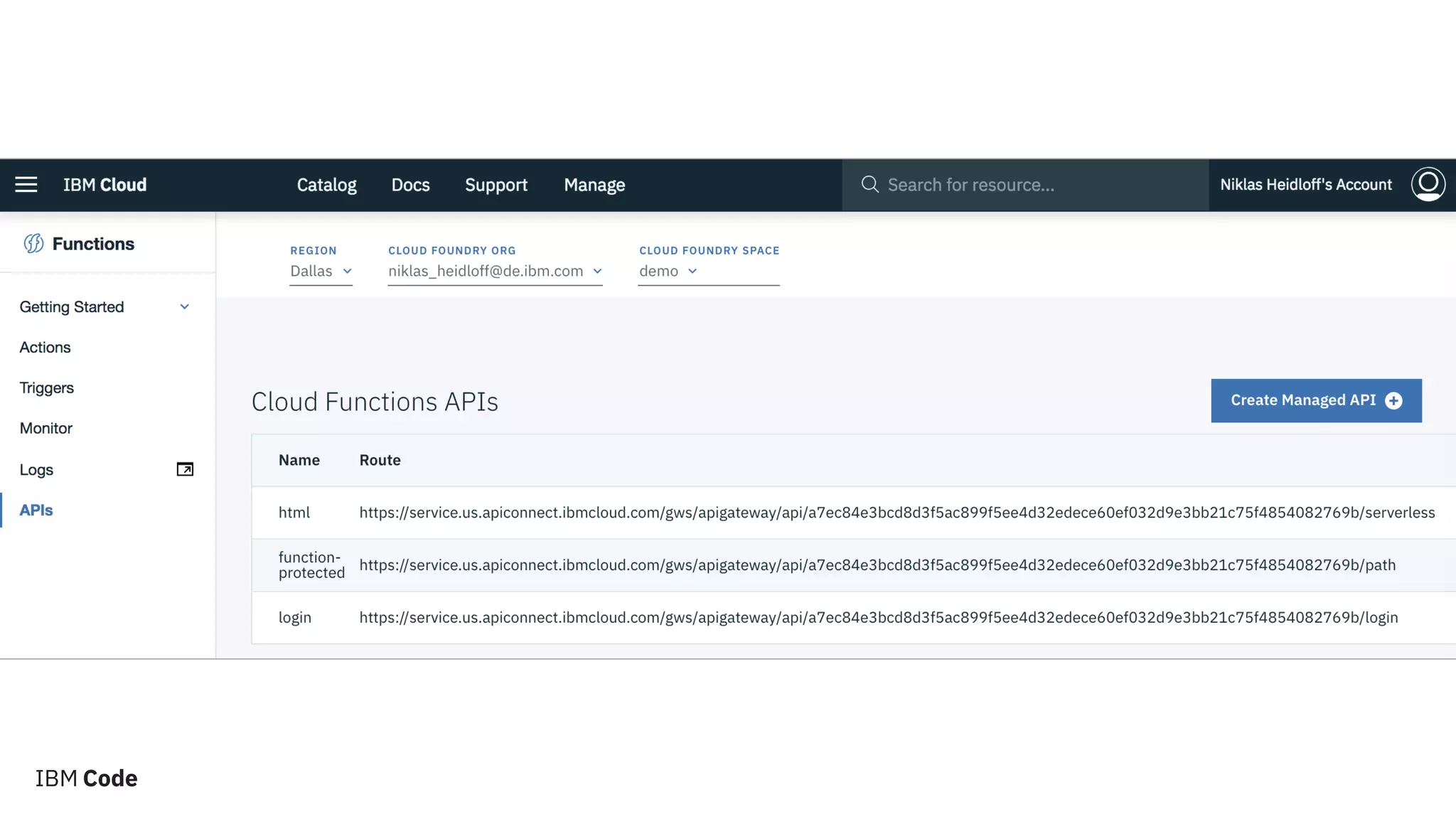The width and height of the screenshot is (1456, 819).
Task: Open the Cloud Foundry Space demo dropdown
Action: click(x=668, y=272)
